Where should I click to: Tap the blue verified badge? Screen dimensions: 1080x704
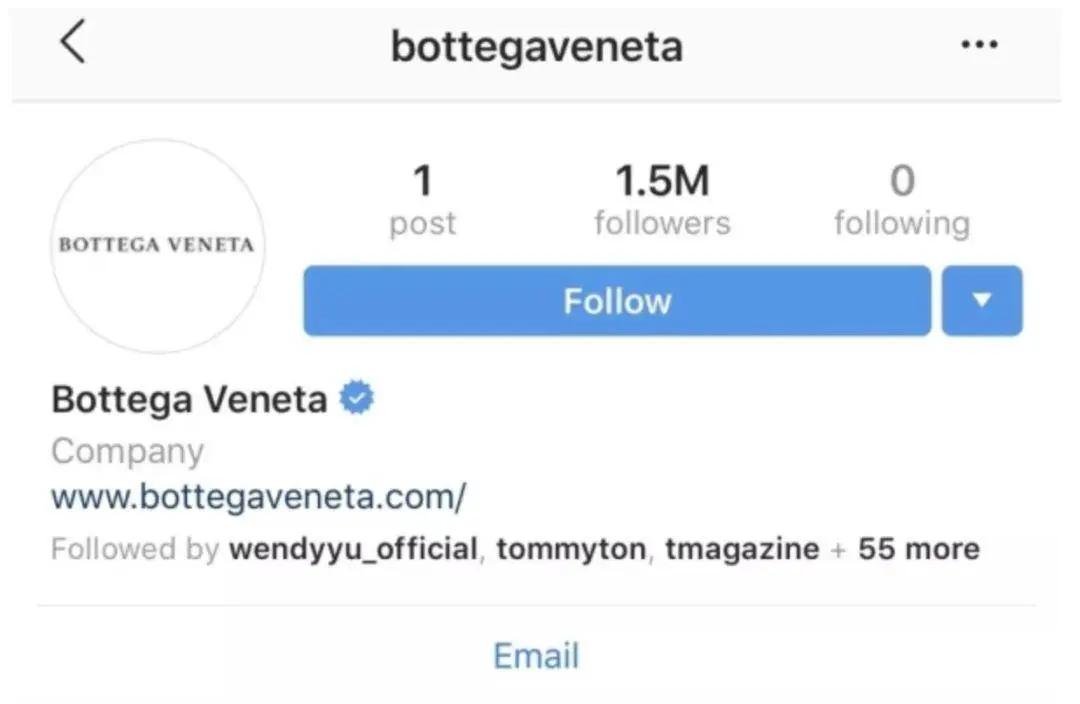pyautogui.click(x=356, y=399)
